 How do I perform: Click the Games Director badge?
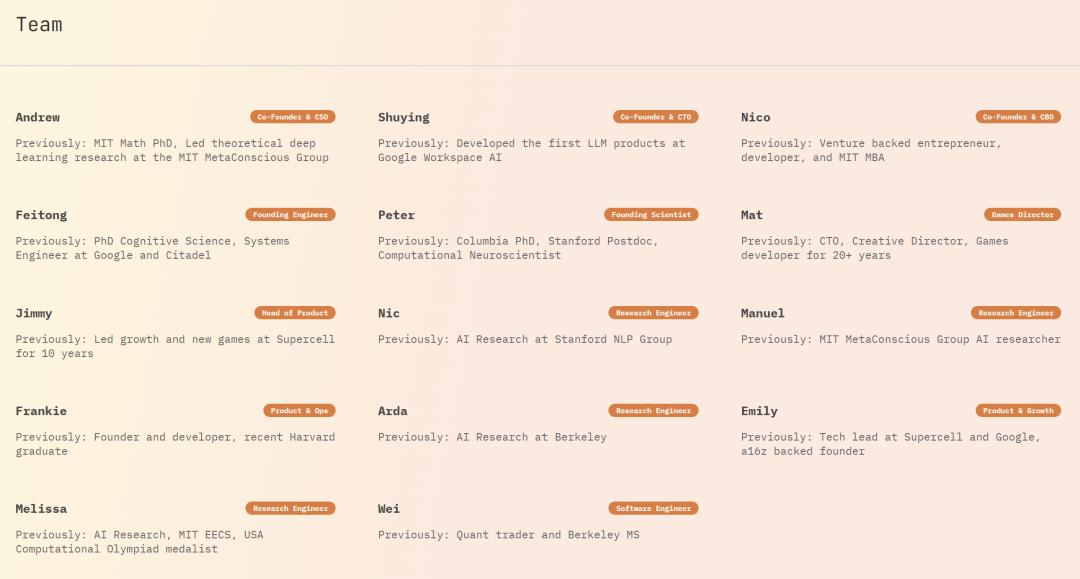point(1022,215)
